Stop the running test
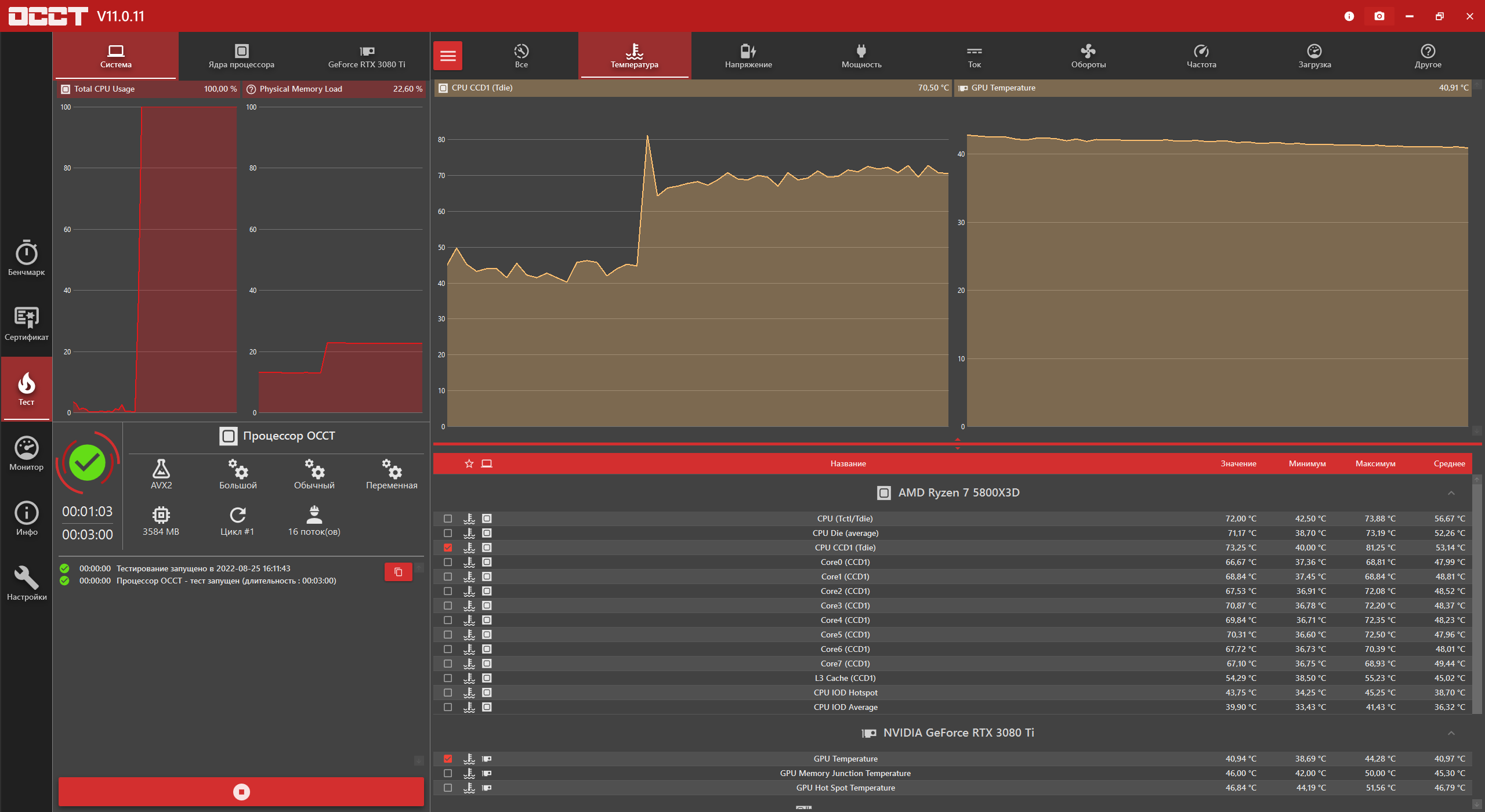This screenshot has width=1485, height=812. coord(241,792)
